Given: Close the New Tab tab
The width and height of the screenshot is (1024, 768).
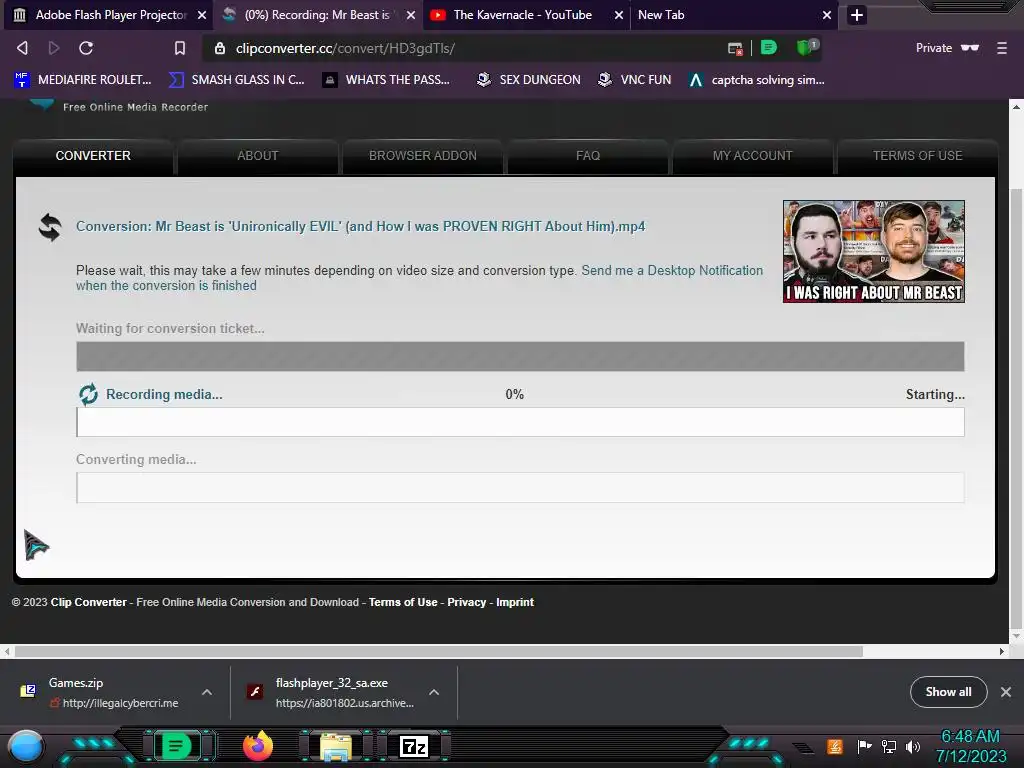Looking at the screenshot, I should (827, 15).
